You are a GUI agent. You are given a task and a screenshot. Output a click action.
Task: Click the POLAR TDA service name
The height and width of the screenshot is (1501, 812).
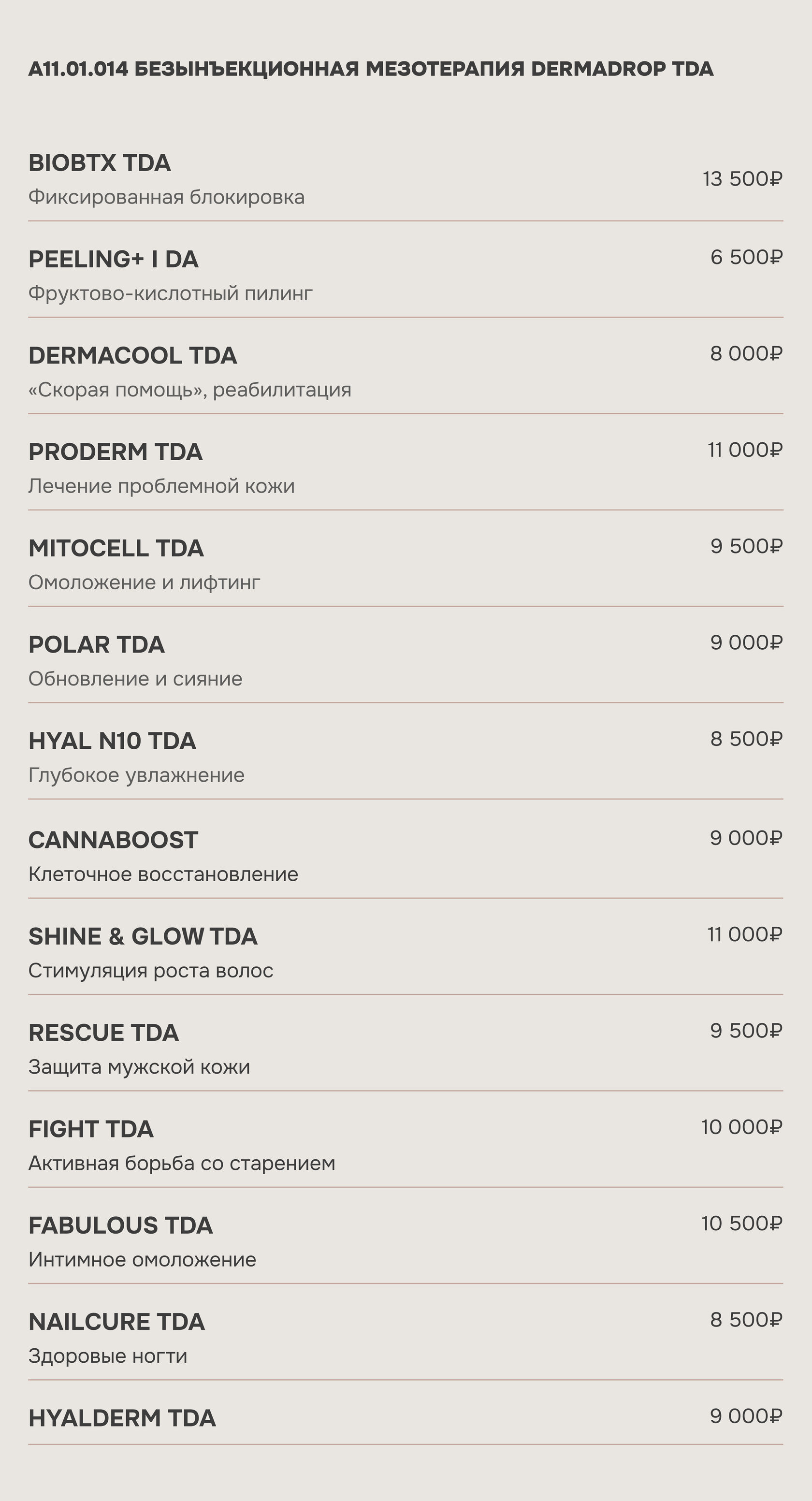pyautogui.click(x=97, y=644)
